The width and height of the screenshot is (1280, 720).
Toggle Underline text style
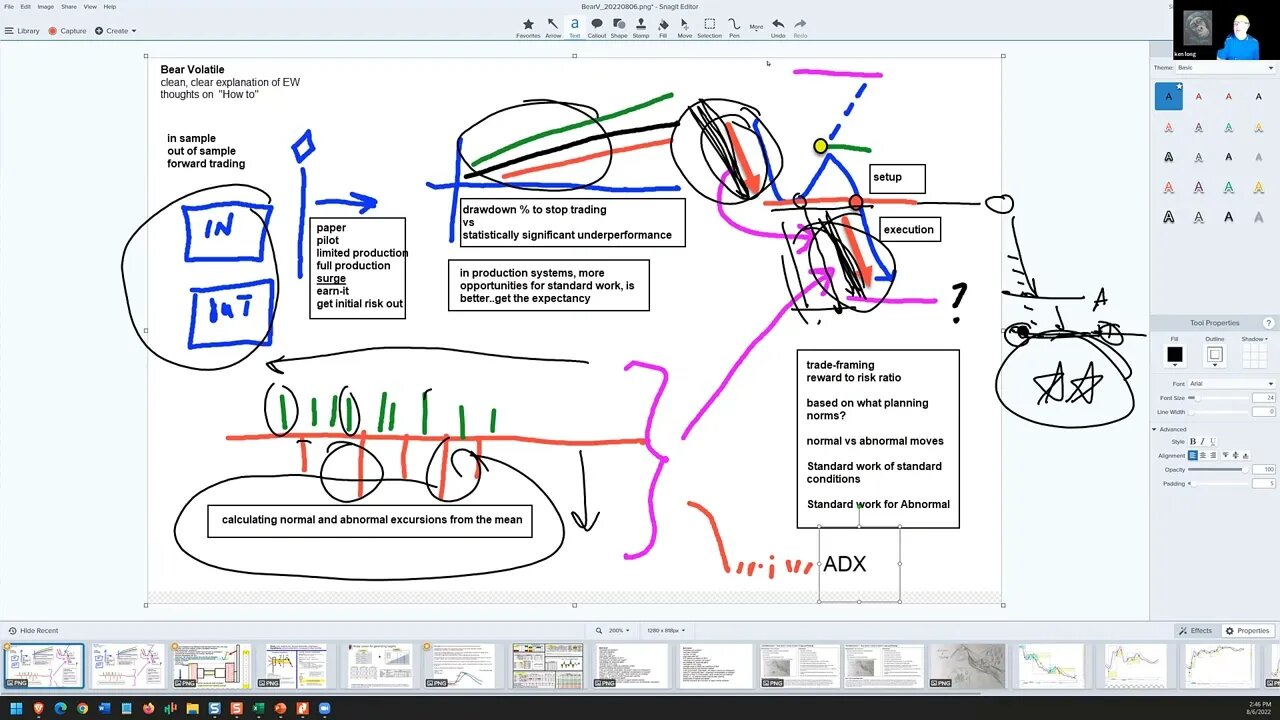pos(1211,441)
